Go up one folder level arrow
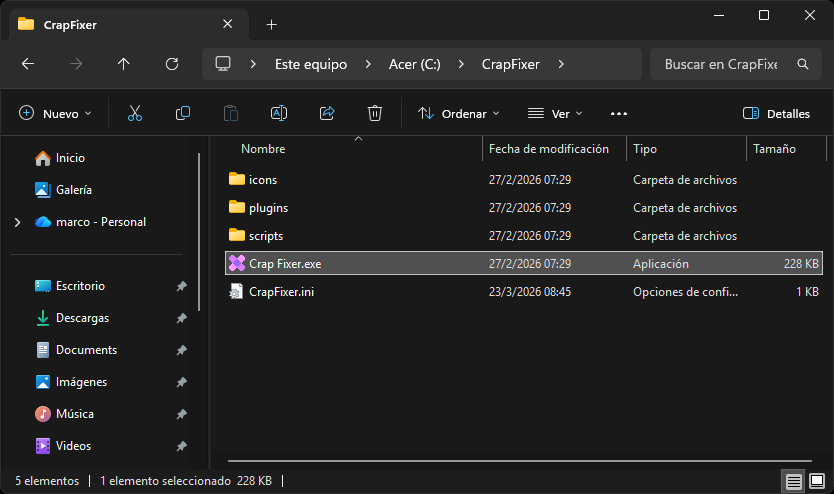Screen dimensions: 834x494 point(123,64)
